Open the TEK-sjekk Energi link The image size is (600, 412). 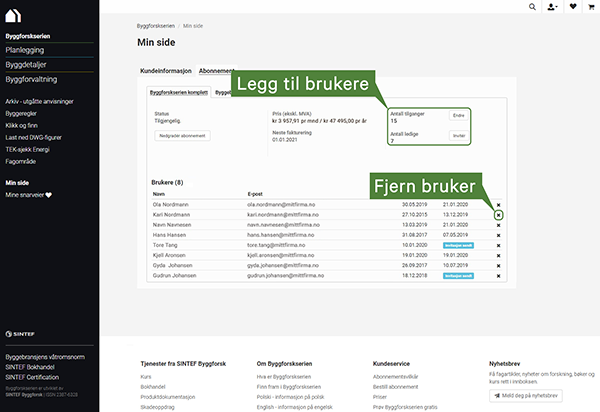point(27,150)
